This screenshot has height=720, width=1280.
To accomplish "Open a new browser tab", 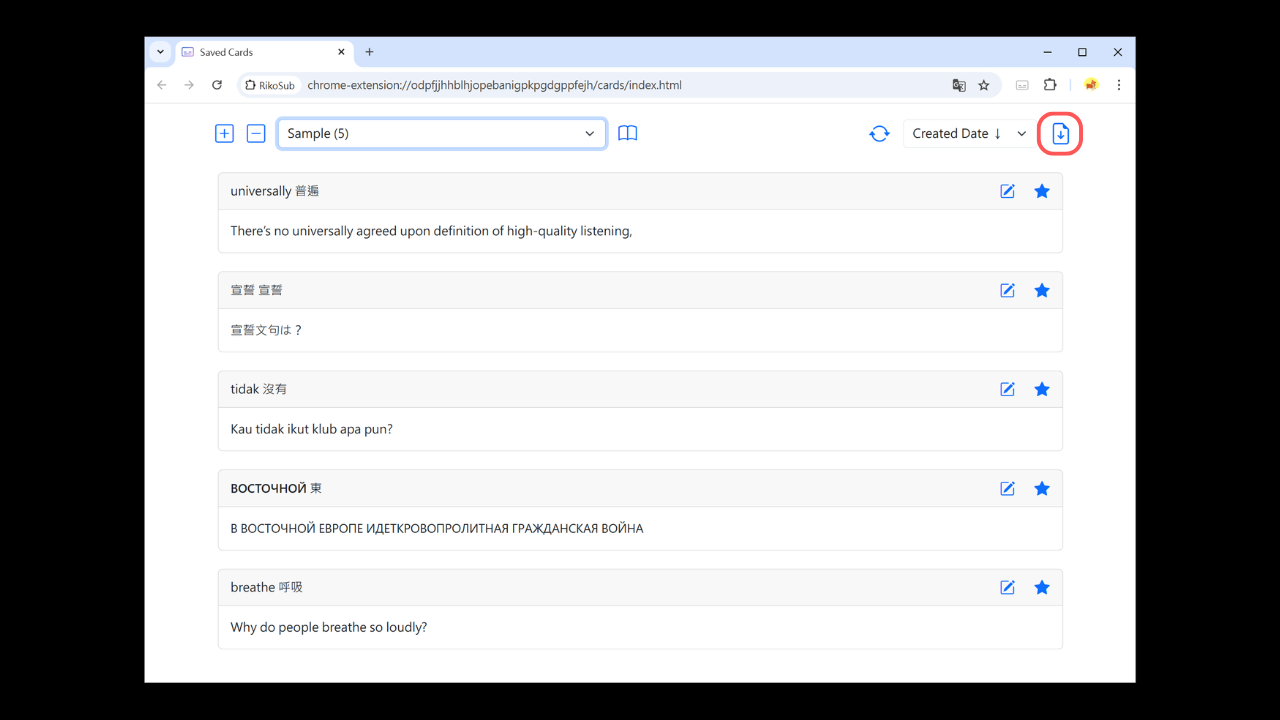I will click(369, 52).
